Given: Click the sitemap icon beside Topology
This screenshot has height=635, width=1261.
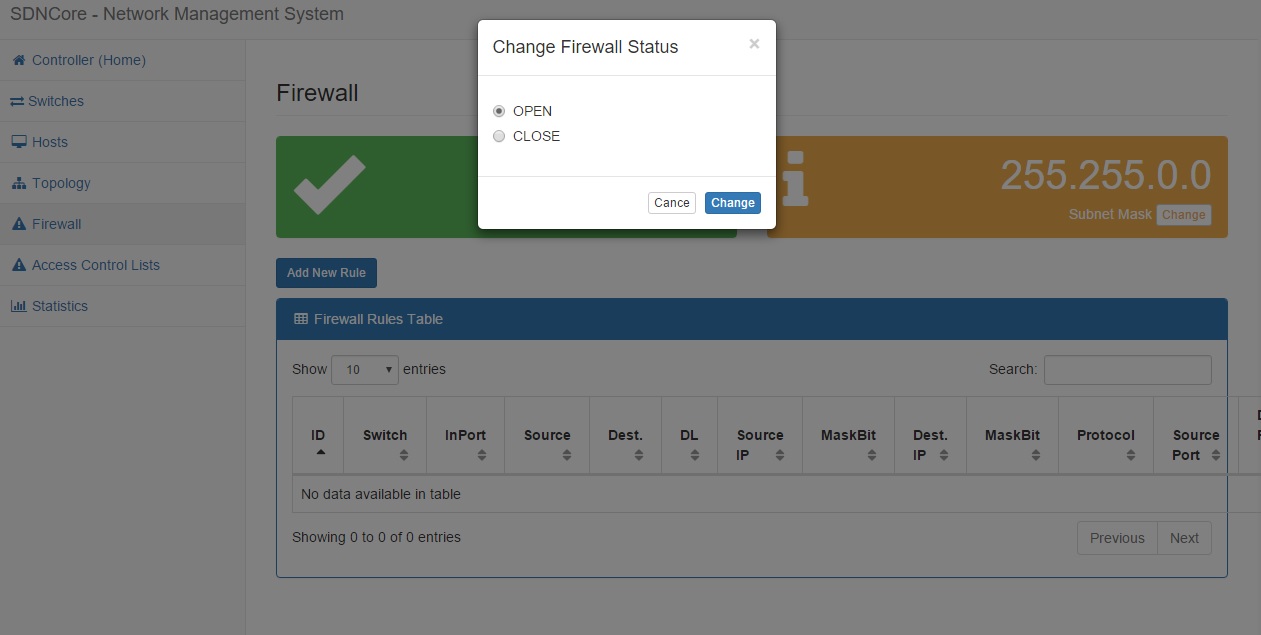Looking at the screenshot, I should tap(19, 183).
